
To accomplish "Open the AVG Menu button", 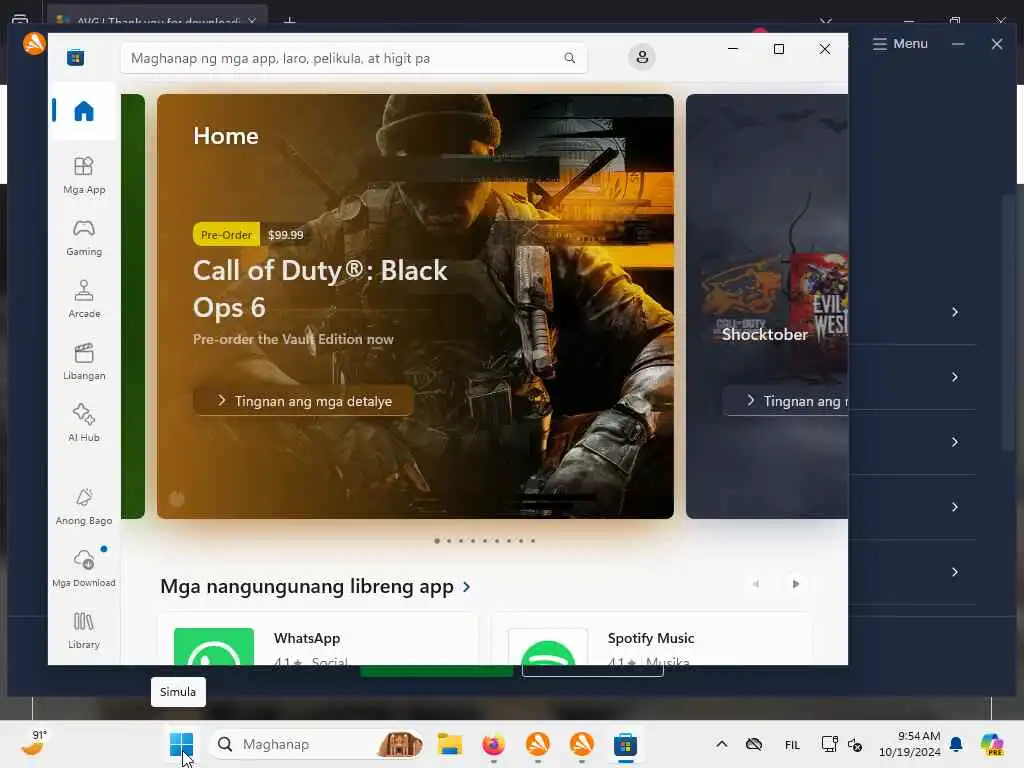I will [x=900, y=44].
